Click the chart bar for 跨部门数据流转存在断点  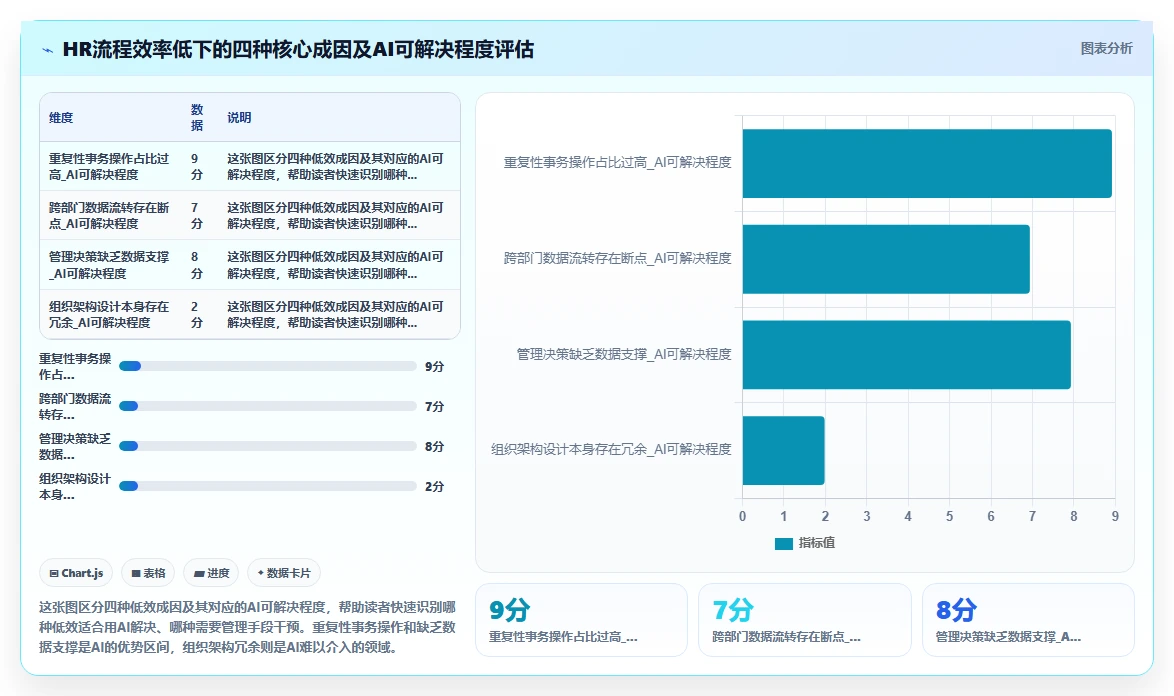pos(886,259)
